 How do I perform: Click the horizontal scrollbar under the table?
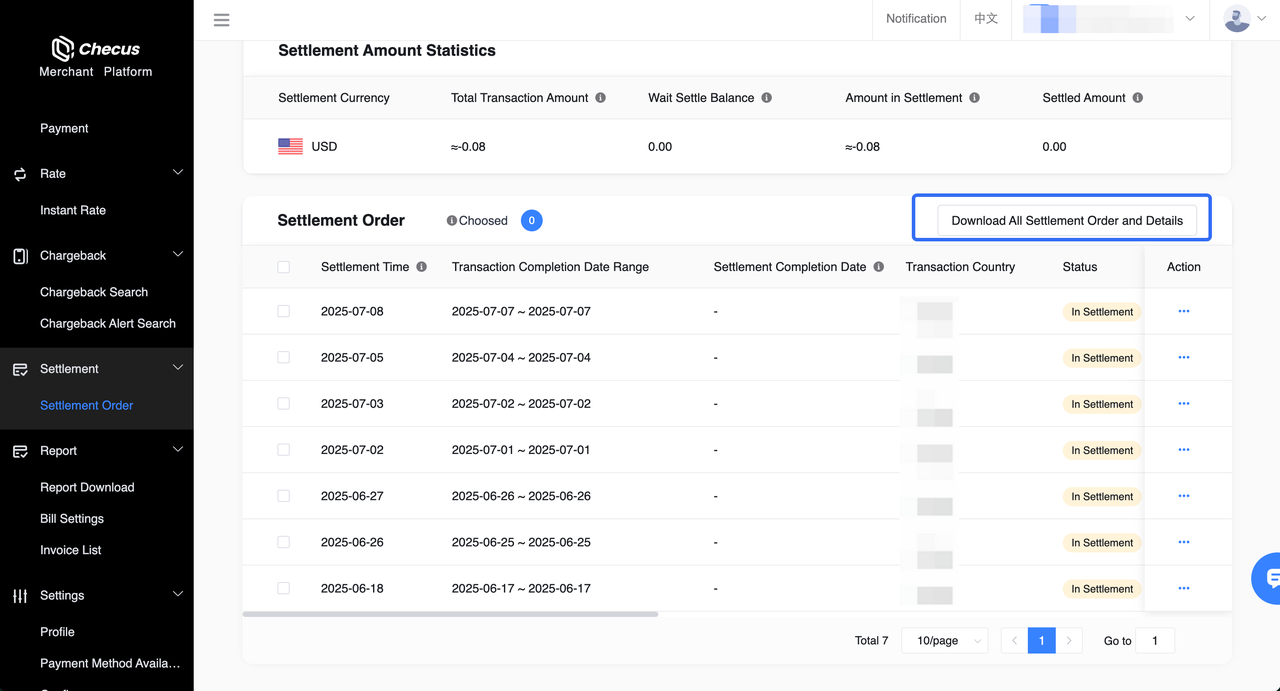click(x=450, y=614)
